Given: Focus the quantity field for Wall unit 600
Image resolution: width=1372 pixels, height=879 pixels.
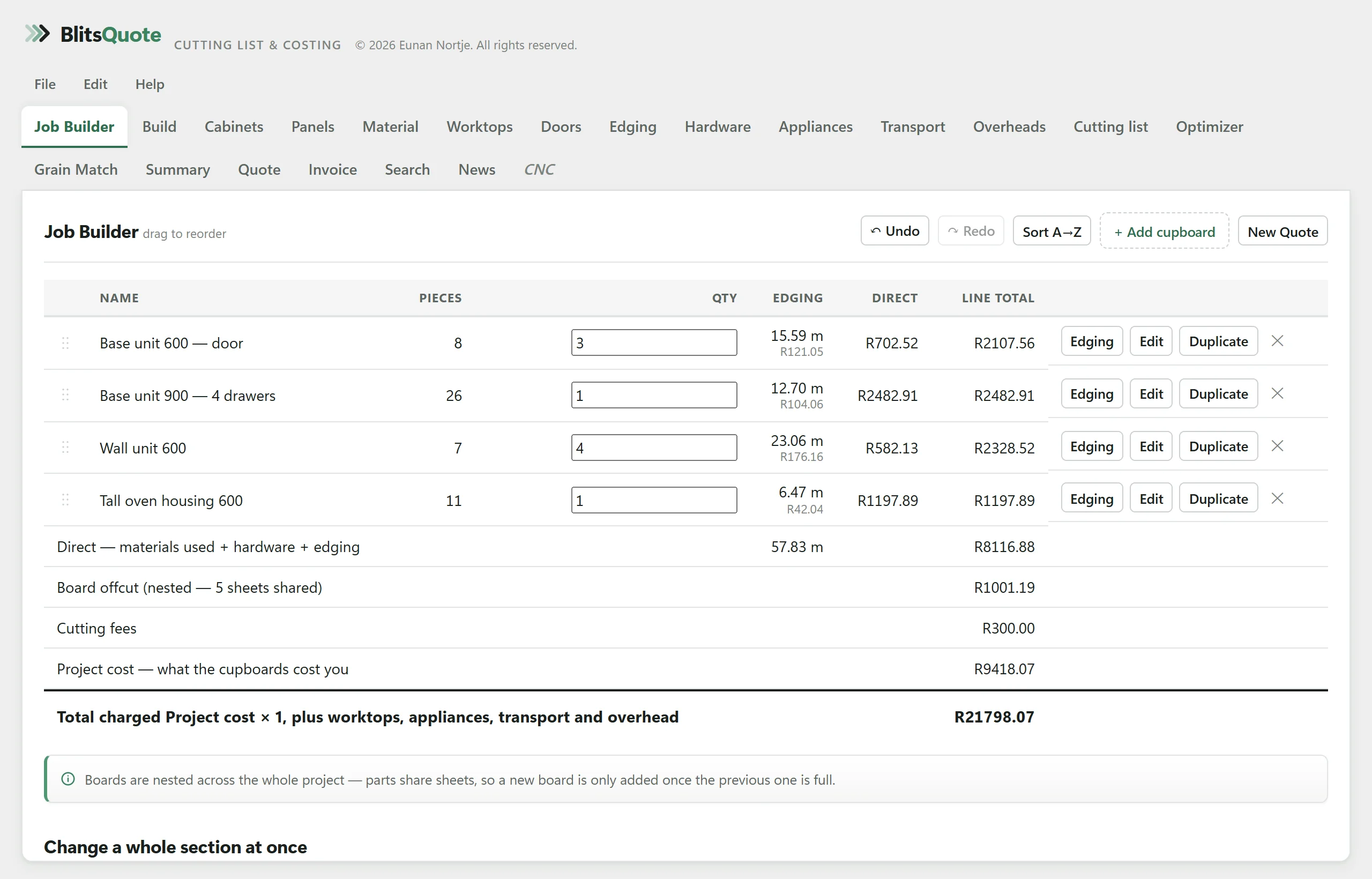Looking at the screenshot, I should click(654, 448).
